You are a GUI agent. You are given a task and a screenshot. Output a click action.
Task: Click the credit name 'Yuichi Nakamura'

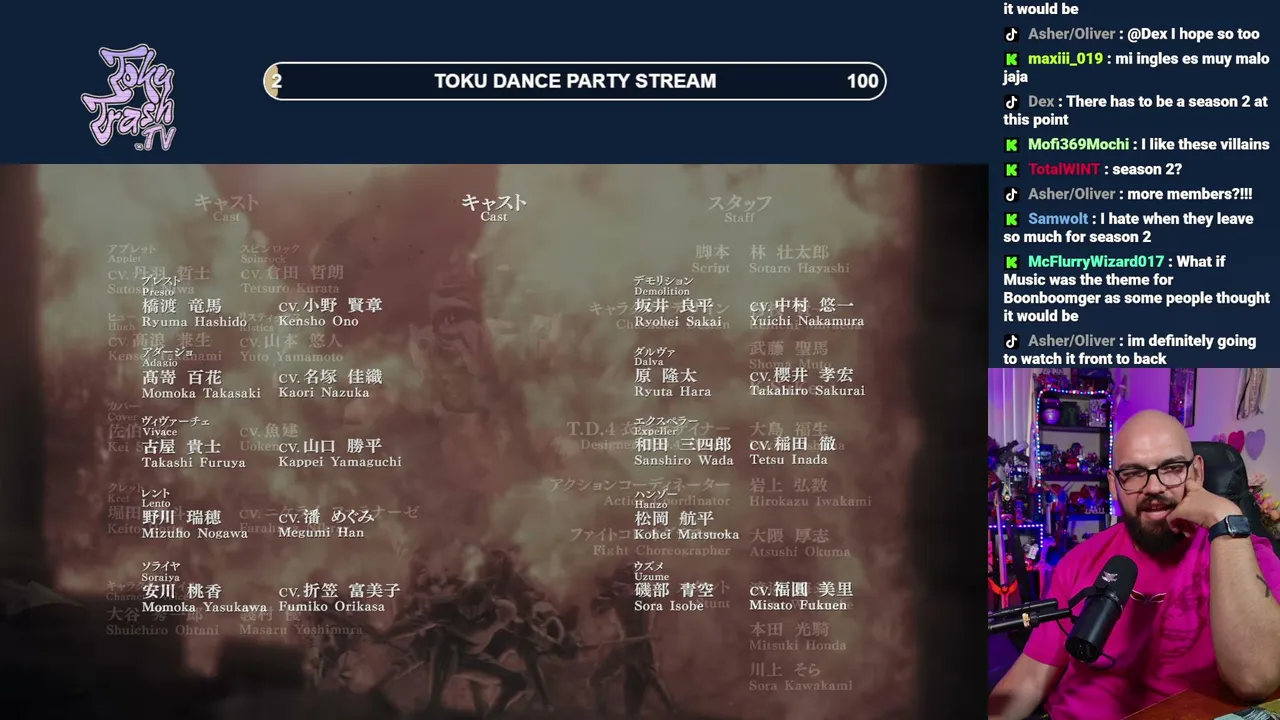coord(807,322)
